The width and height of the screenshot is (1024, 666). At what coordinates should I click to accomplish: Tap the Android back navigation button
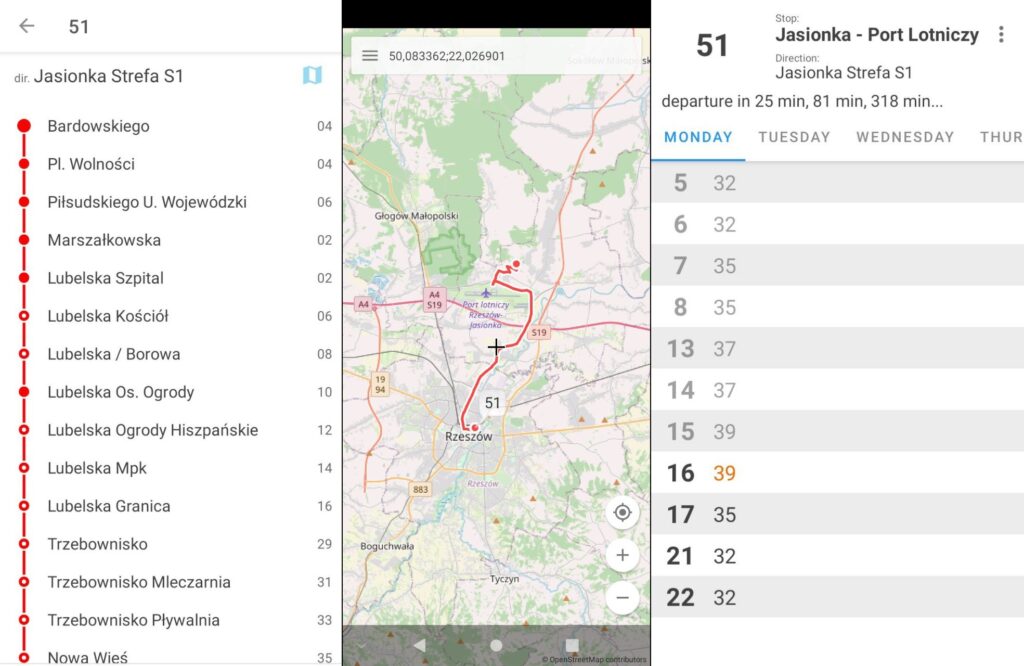[419, 645]
